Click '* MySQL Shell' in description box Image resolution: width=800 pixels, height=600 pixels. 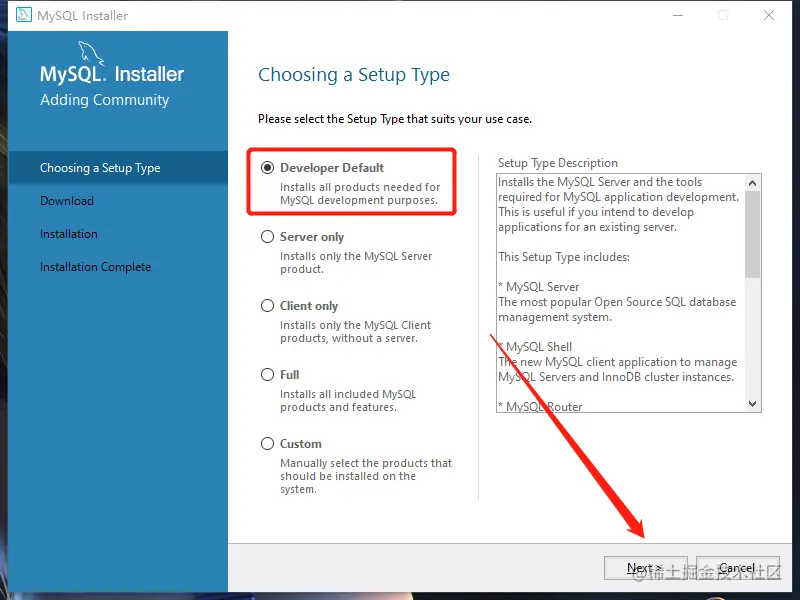click(535, 347)
